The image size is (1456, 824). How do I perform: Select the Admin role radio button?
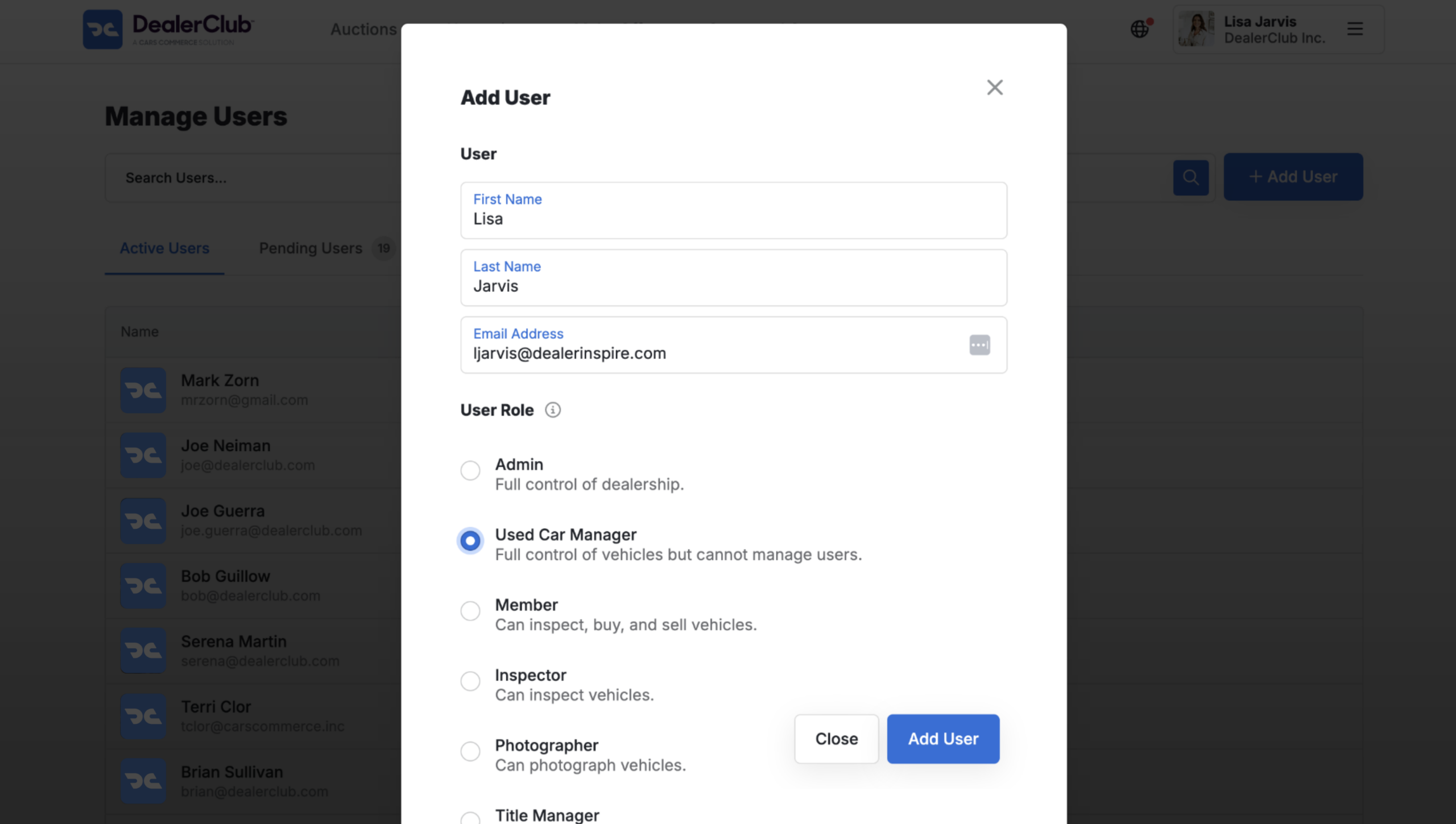tap(470, 471)
